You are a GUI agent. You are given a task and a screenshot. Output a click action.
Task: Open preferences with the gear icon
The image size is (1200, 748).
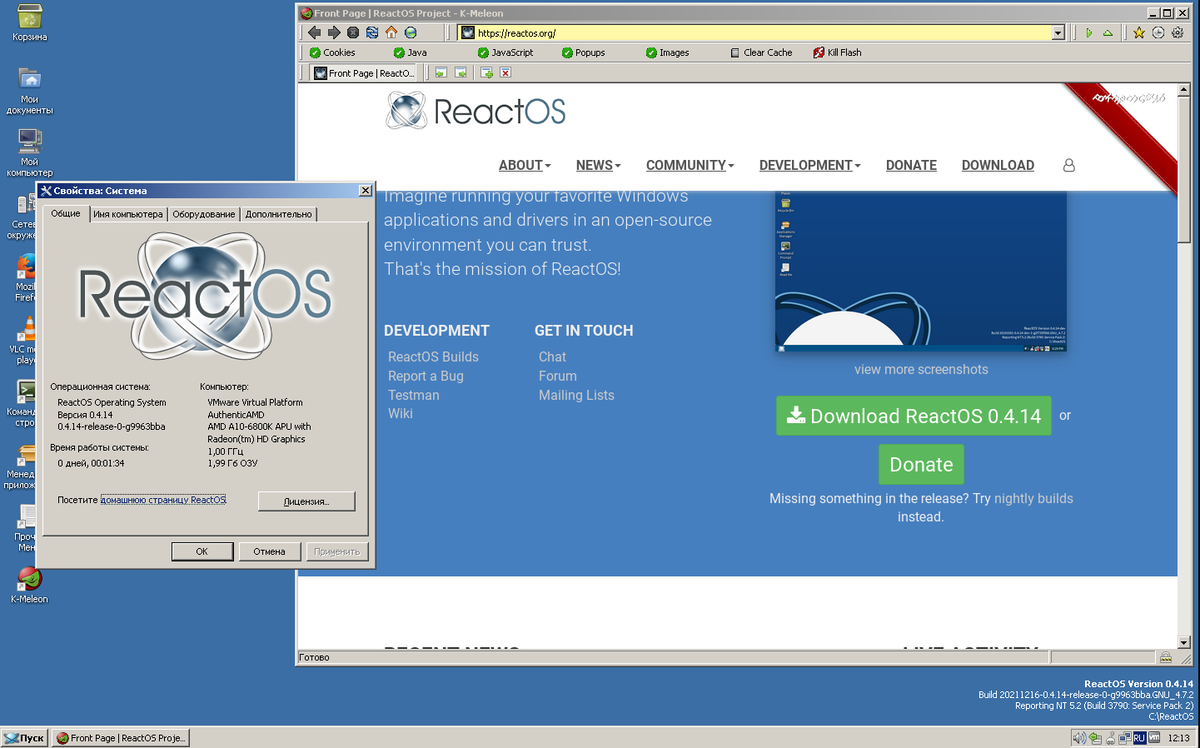(1177, 33)
